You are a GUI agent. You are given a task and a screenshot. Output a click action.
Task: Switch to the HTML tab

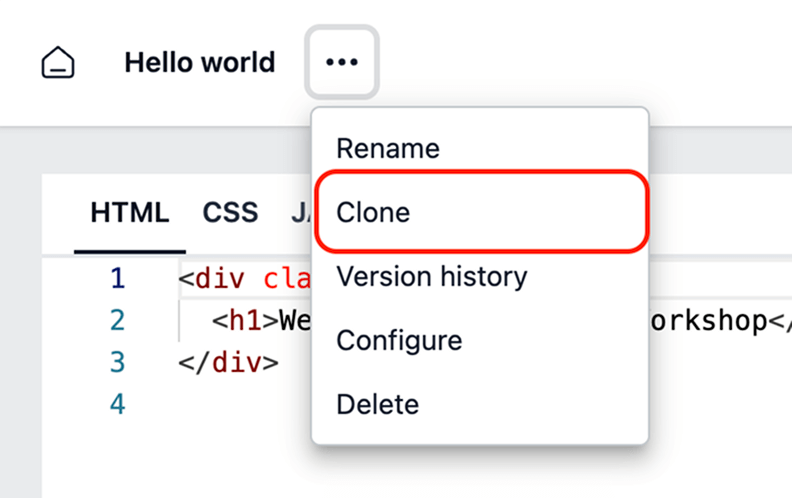pyautogui.click(x=129, y=212)
